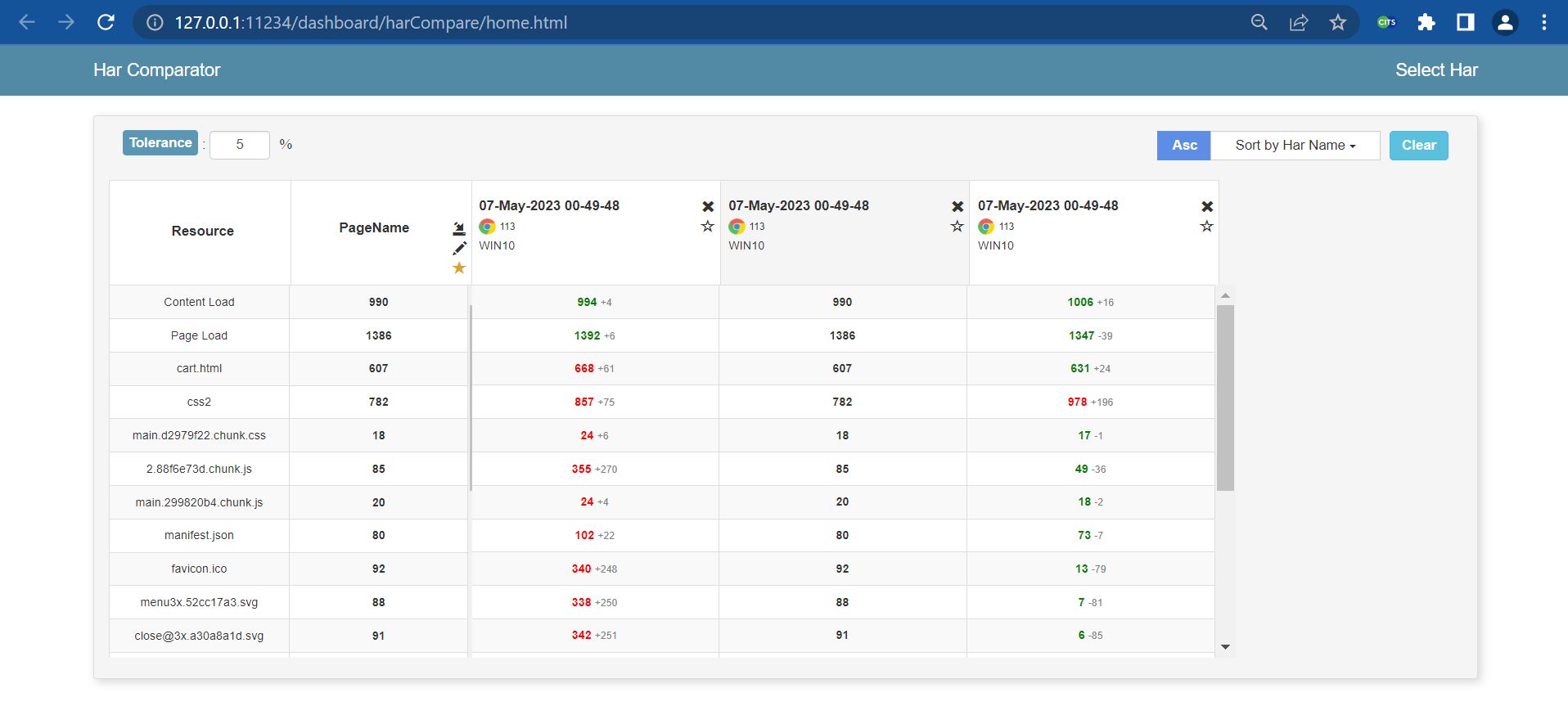
Task: Click the 6 -85 close@3x svg value
Action: point(1090,636)
